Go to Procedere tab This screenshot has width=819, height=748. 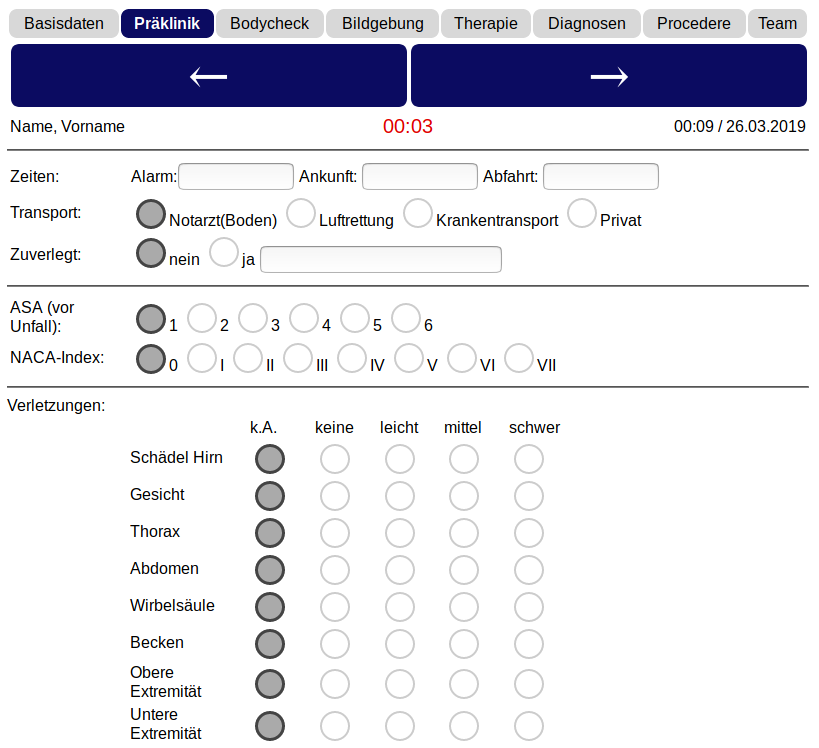(694, 24)
